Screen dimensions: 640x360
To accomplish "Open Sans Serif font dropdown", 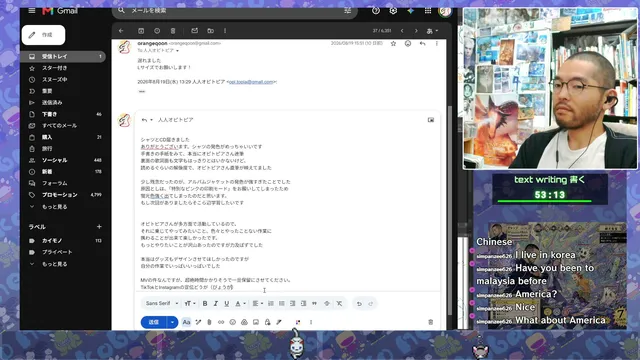I will 162,303.
